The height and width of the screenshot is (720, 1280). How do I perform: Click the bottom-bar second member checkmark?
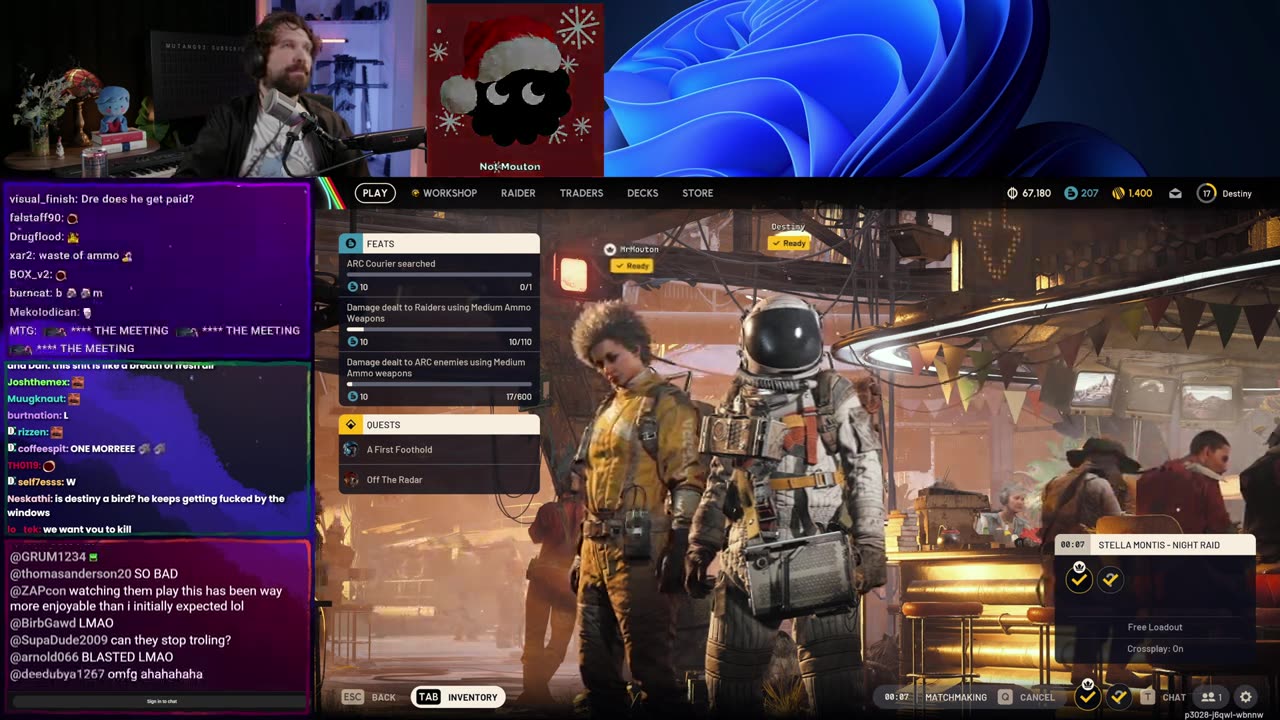point(1119,696)
